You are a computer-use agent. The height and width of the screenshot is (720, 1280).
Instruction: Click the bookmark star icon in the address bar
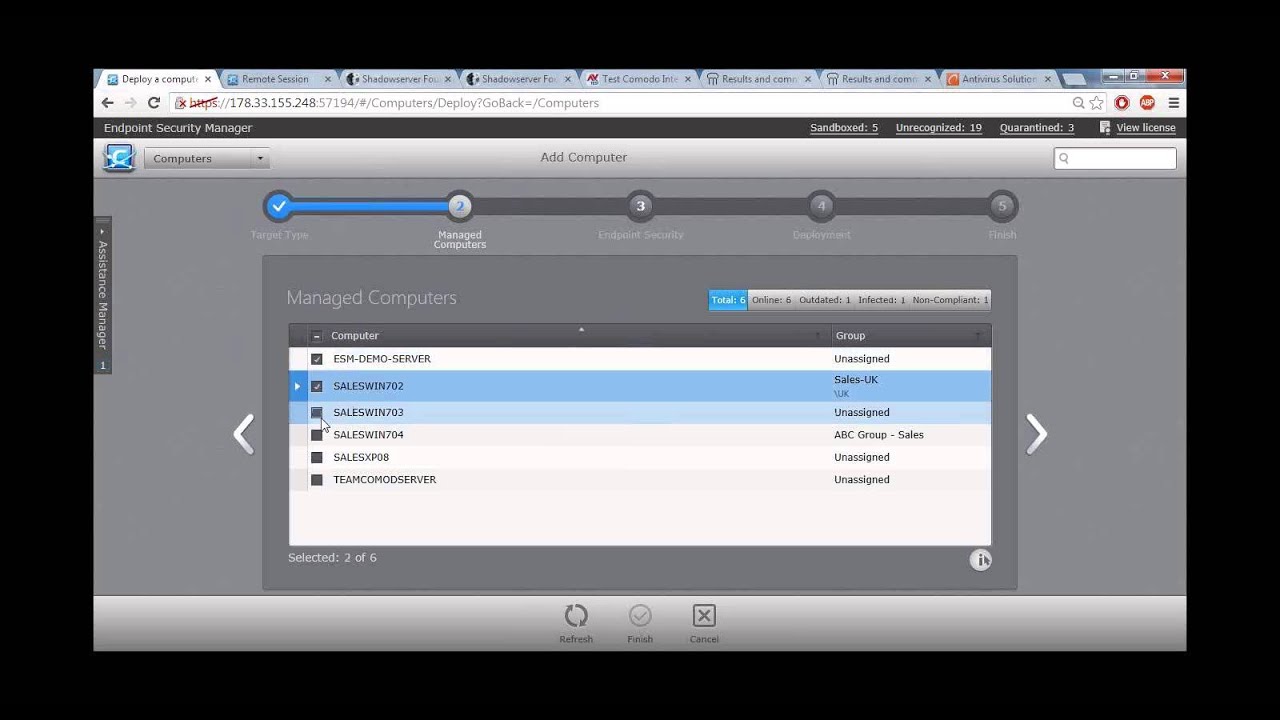point(1096,102)
